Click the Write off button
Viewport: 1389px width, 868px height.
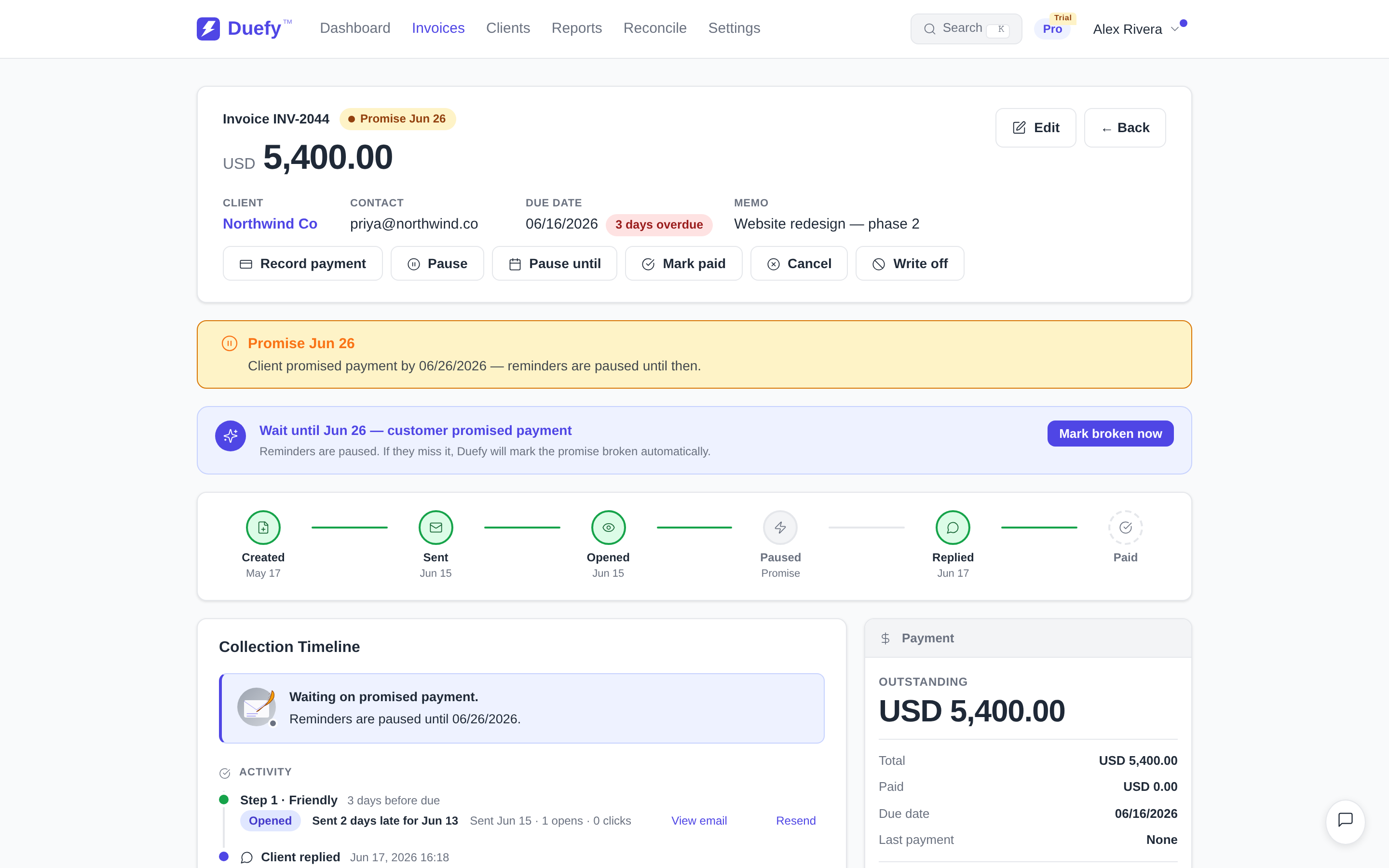(x=910, y=263)
